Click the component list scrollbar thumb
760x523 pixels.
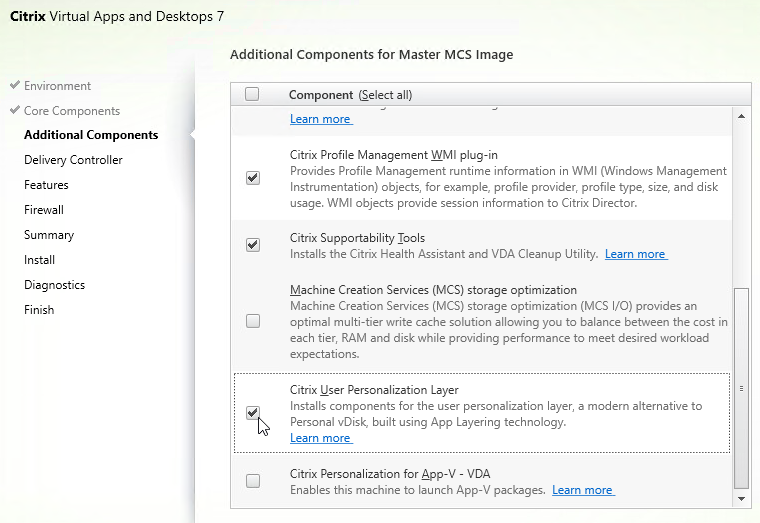(x=741, y=388)
